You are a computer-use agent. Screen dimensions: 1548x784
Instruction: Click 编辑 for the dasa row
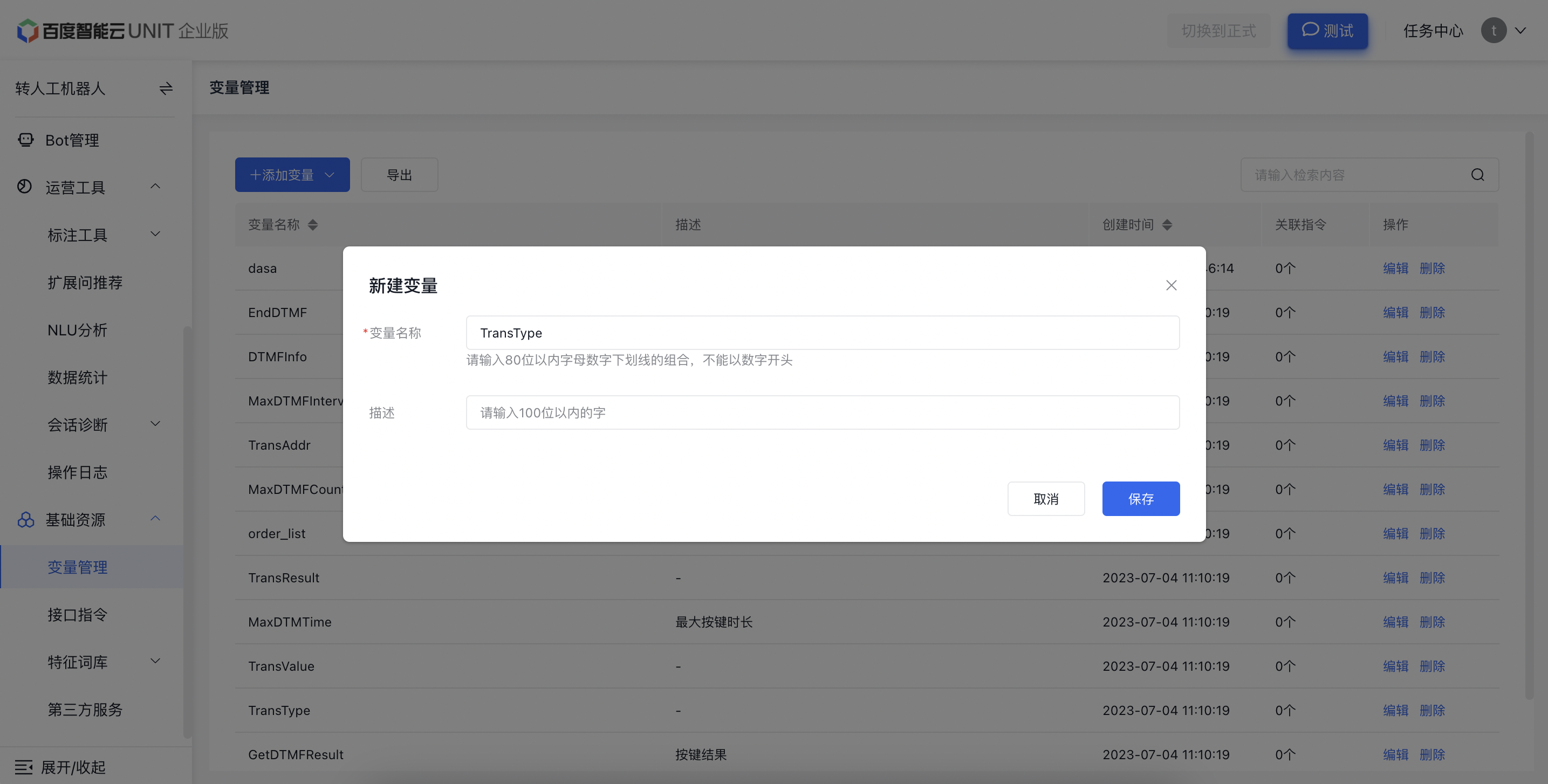coord(1395,268)
